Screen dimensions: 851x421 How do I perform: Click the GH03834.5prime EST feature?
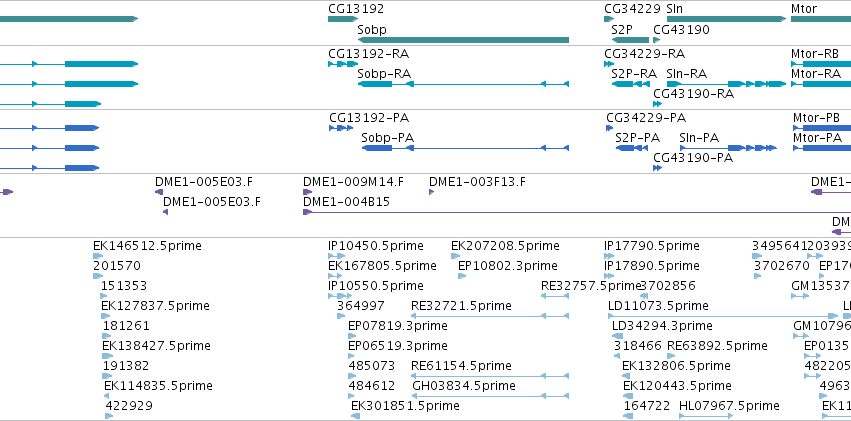coord(491,396)
